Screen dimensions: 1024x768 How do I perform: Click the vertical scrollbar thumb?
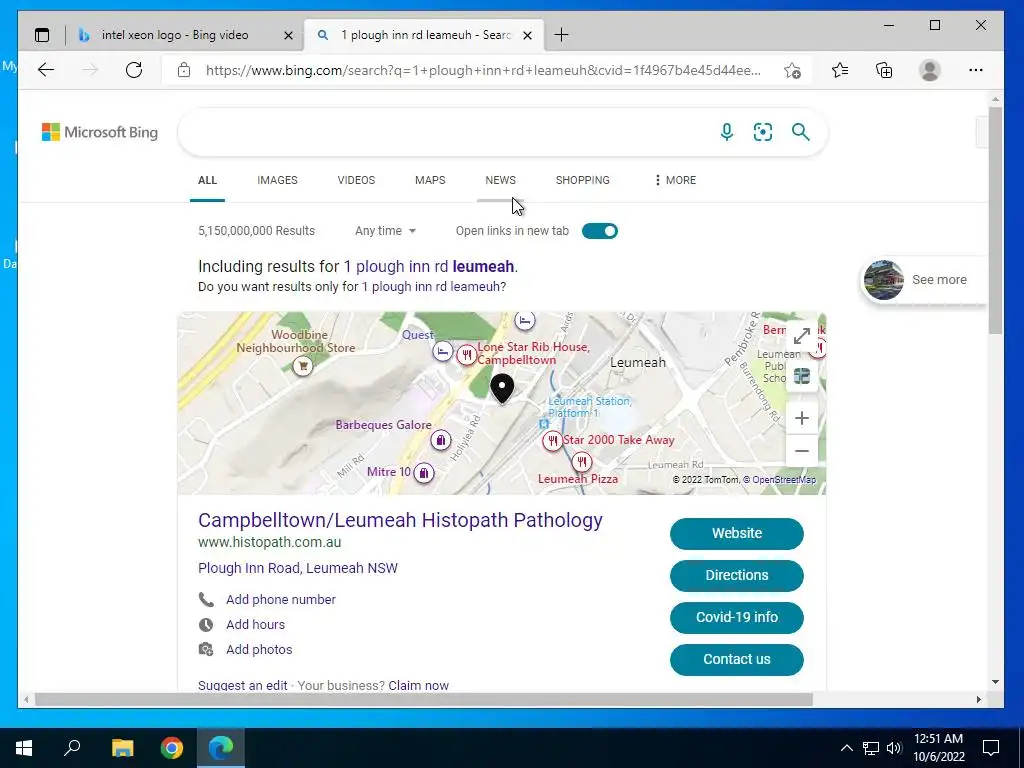click(995, 220)
